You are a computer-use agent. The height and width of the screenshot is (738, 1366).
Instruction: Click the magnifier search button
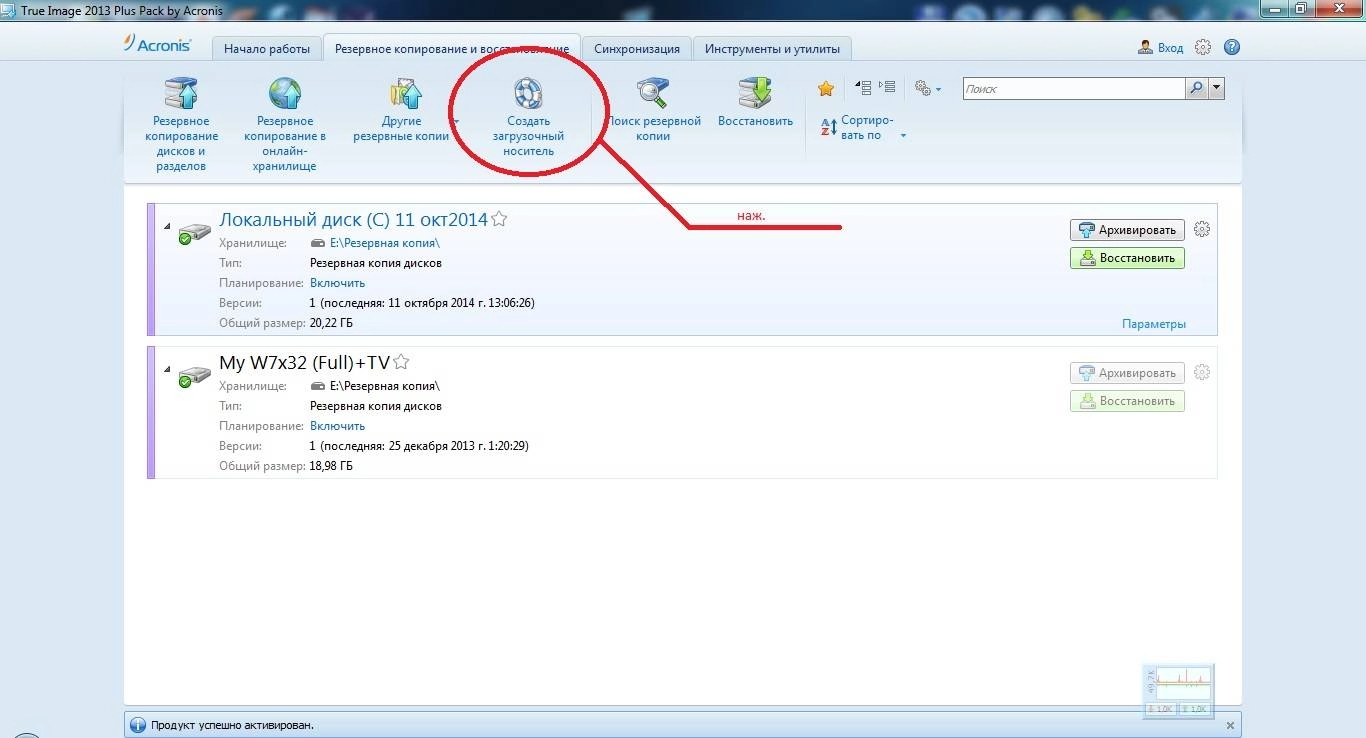pyautogui.click(x=1196, y=89)
